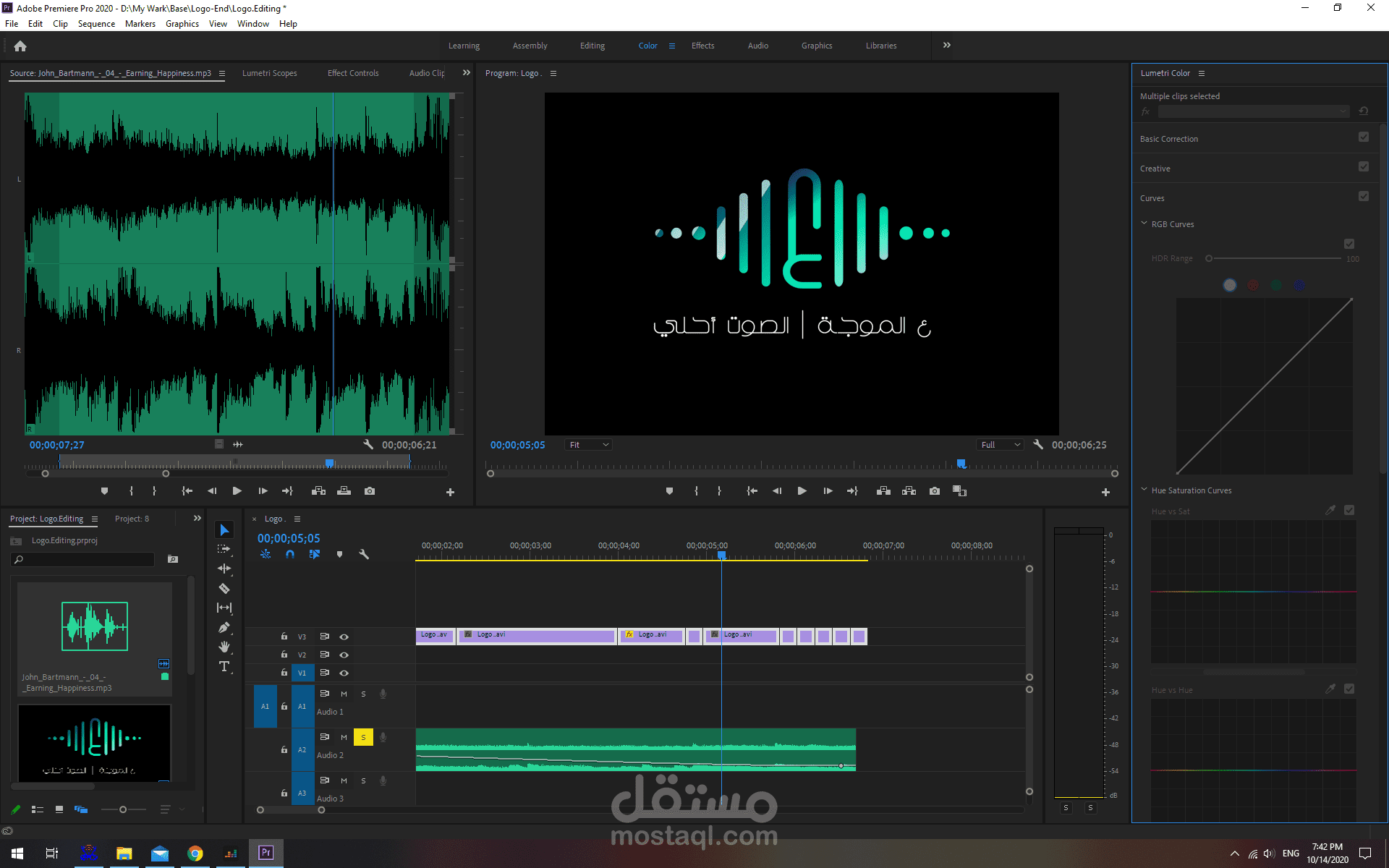This screenshot has height=868, width=1389.
Task: Click Add Marker in the Program monitor
Action: coord(669,490)
